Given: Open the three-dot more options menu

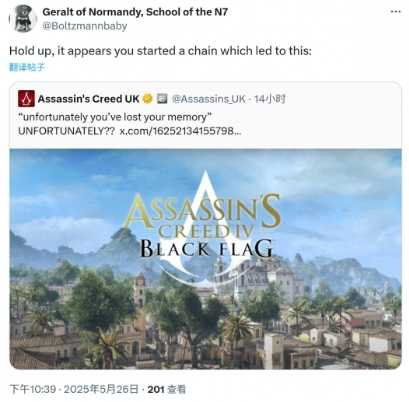Looking at the screenshot, I should point(395,12).
